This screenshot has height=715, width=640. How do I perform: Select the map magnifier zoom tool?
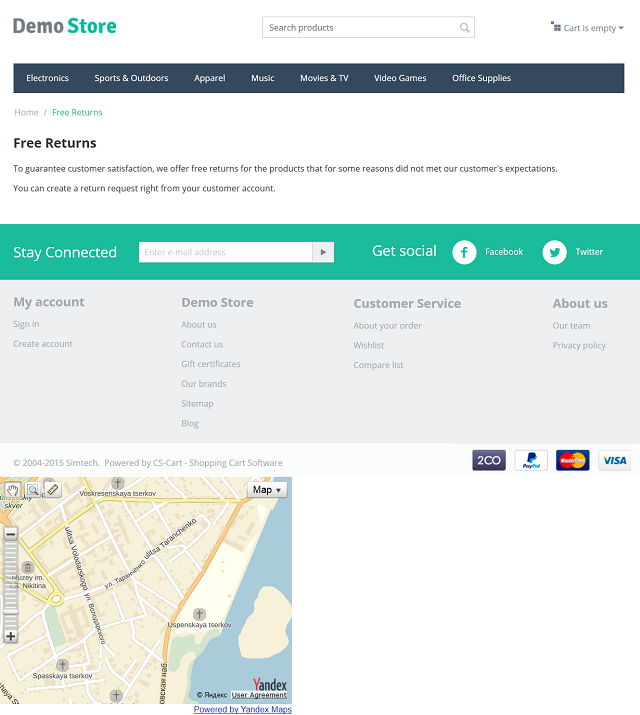click(33, 490)
